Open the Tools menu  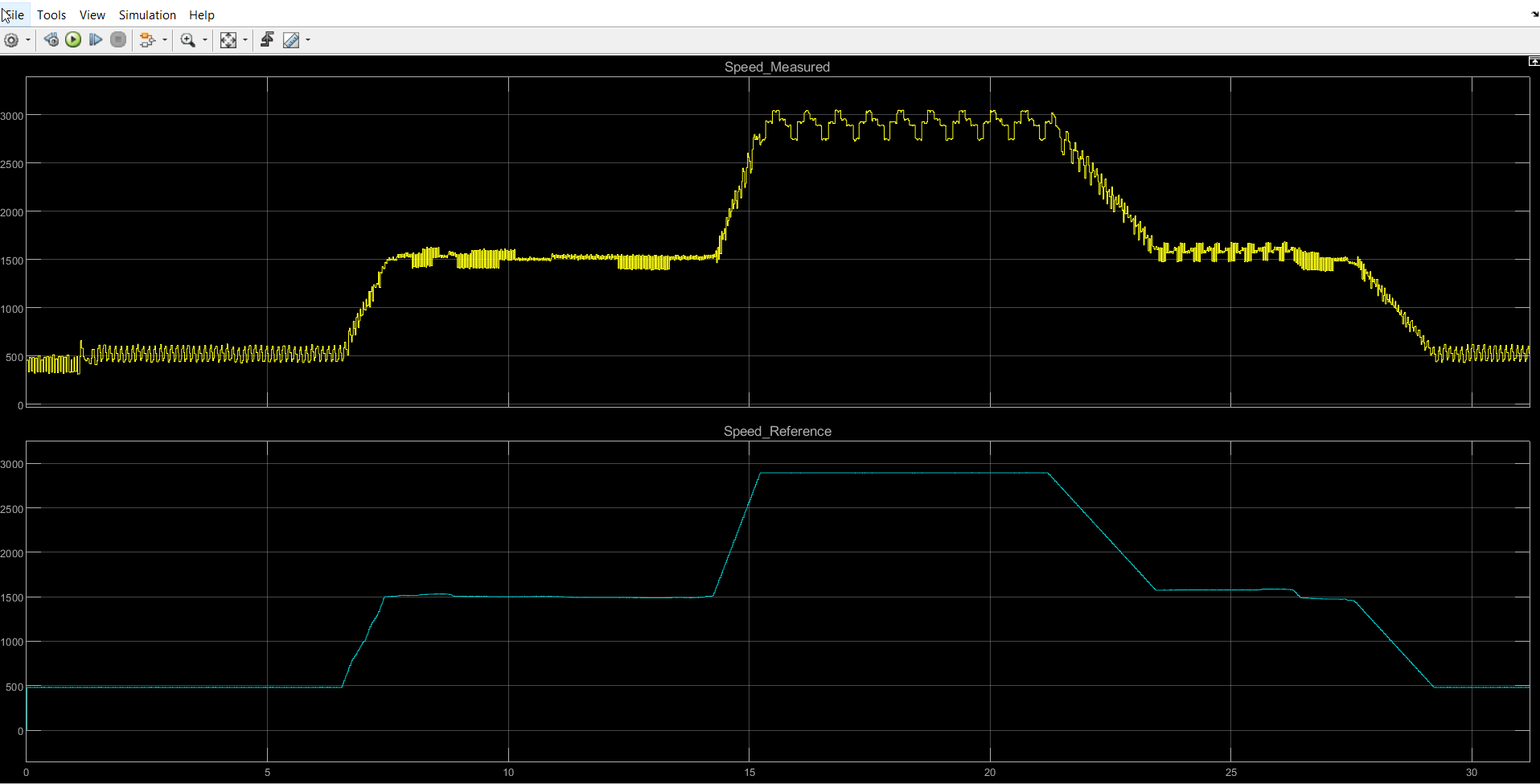51,14
